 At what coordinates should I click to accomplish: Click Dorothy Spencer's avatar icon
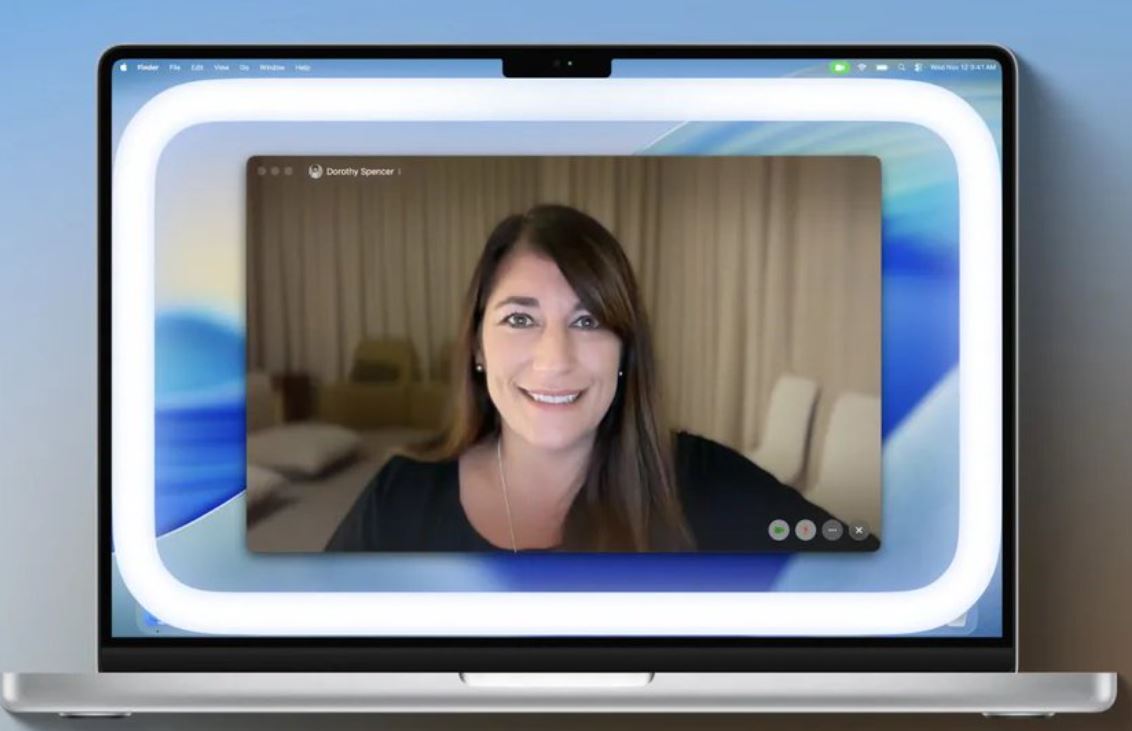coord(316,171)
